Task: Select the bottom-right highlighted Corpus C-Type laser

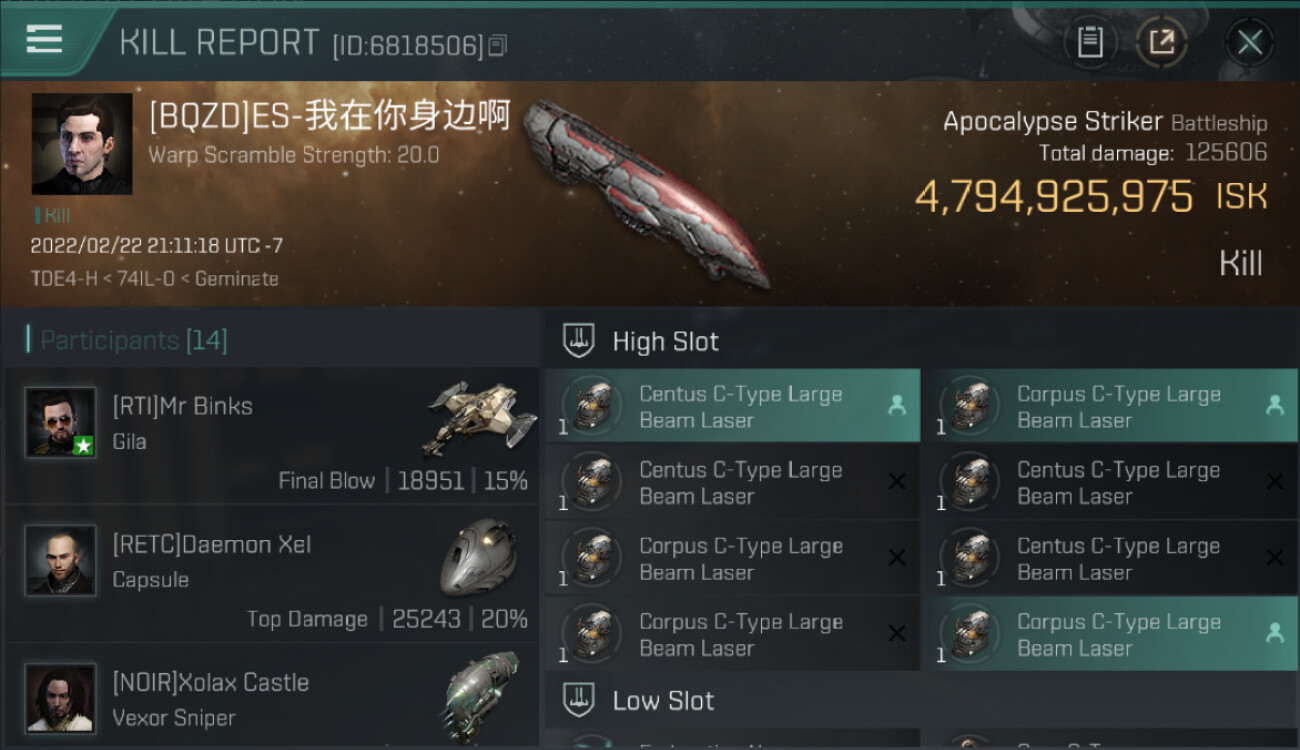Action: coord(1110,634)
